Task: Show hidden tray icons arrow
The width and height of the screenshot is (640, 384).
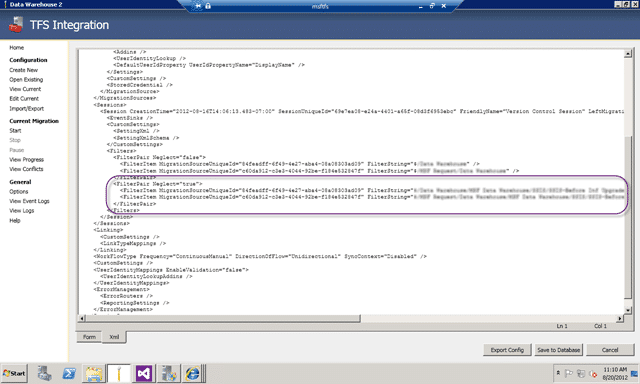Action: point(558,373)
